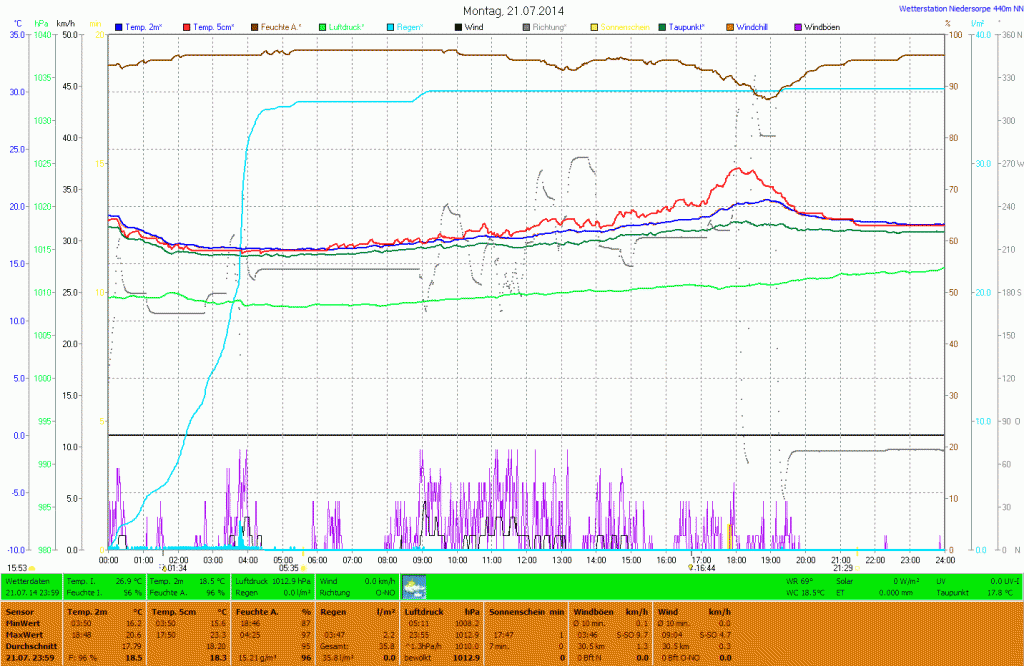Screen dimensions: 1024x666
Task: Click the gray Richtung legend square
Action: point(526,26)
